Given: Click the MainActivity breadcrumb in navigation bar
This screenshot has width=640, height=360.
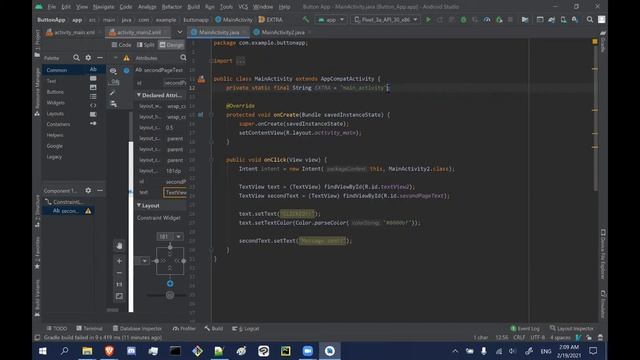Looking at the screenshot, I should (234, 20).
